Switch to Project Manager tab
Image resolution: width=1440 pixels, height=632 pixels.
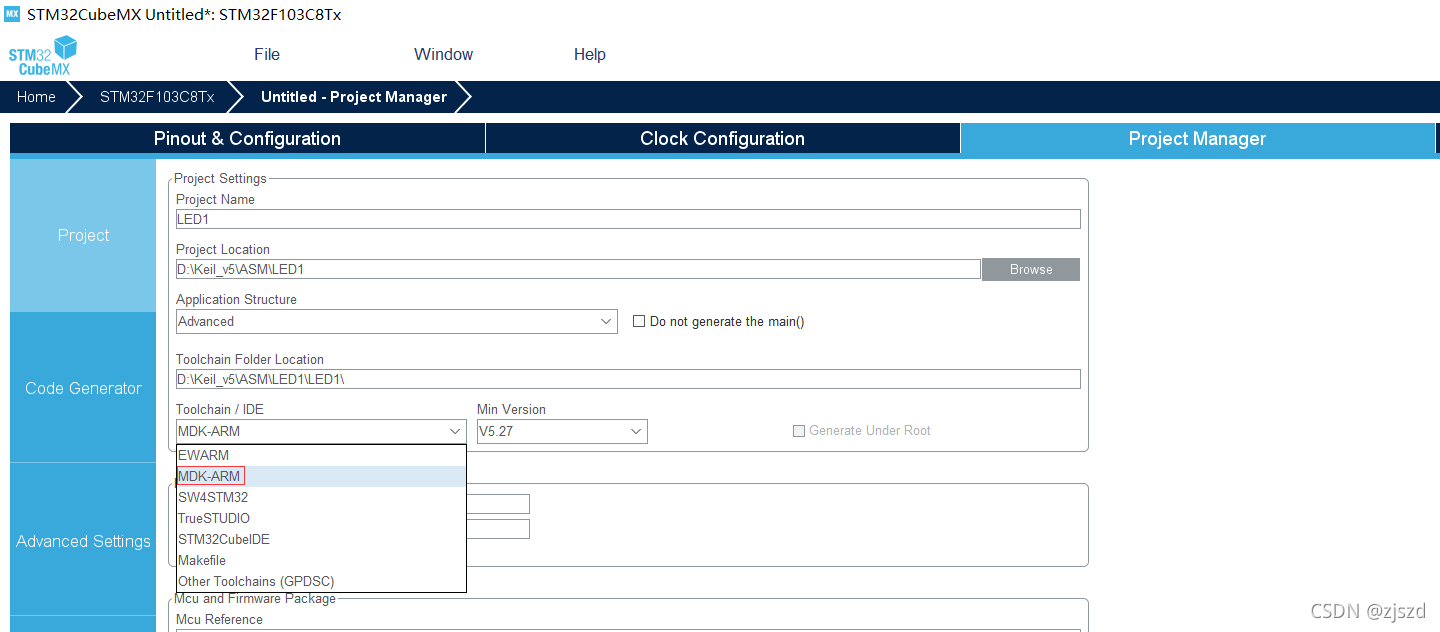(1197, 139)
